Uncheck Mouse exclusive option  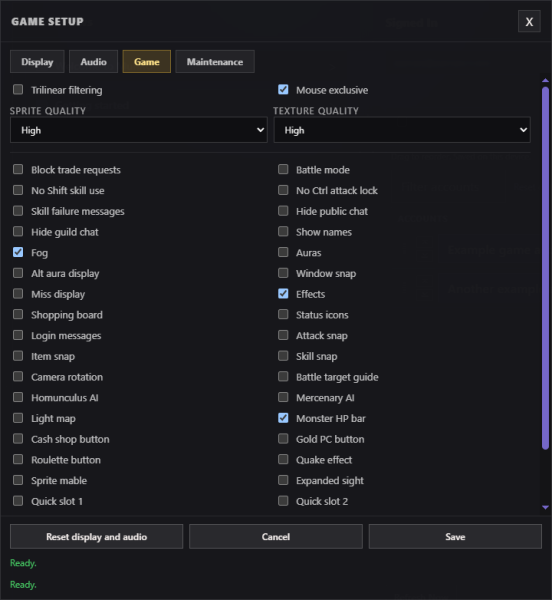283,90
